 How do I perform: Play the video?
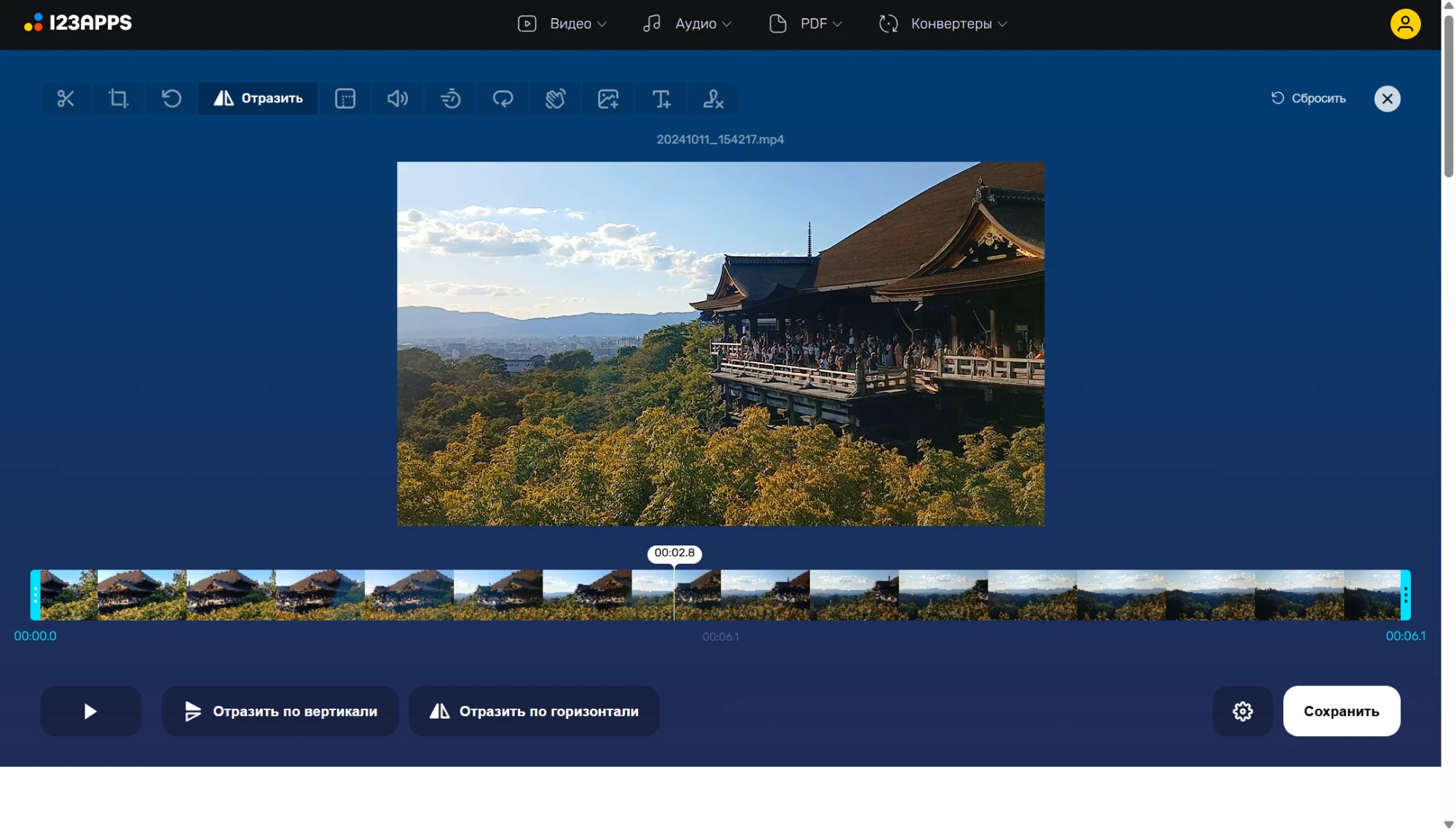pyautogui.click(x=90, y=711)
